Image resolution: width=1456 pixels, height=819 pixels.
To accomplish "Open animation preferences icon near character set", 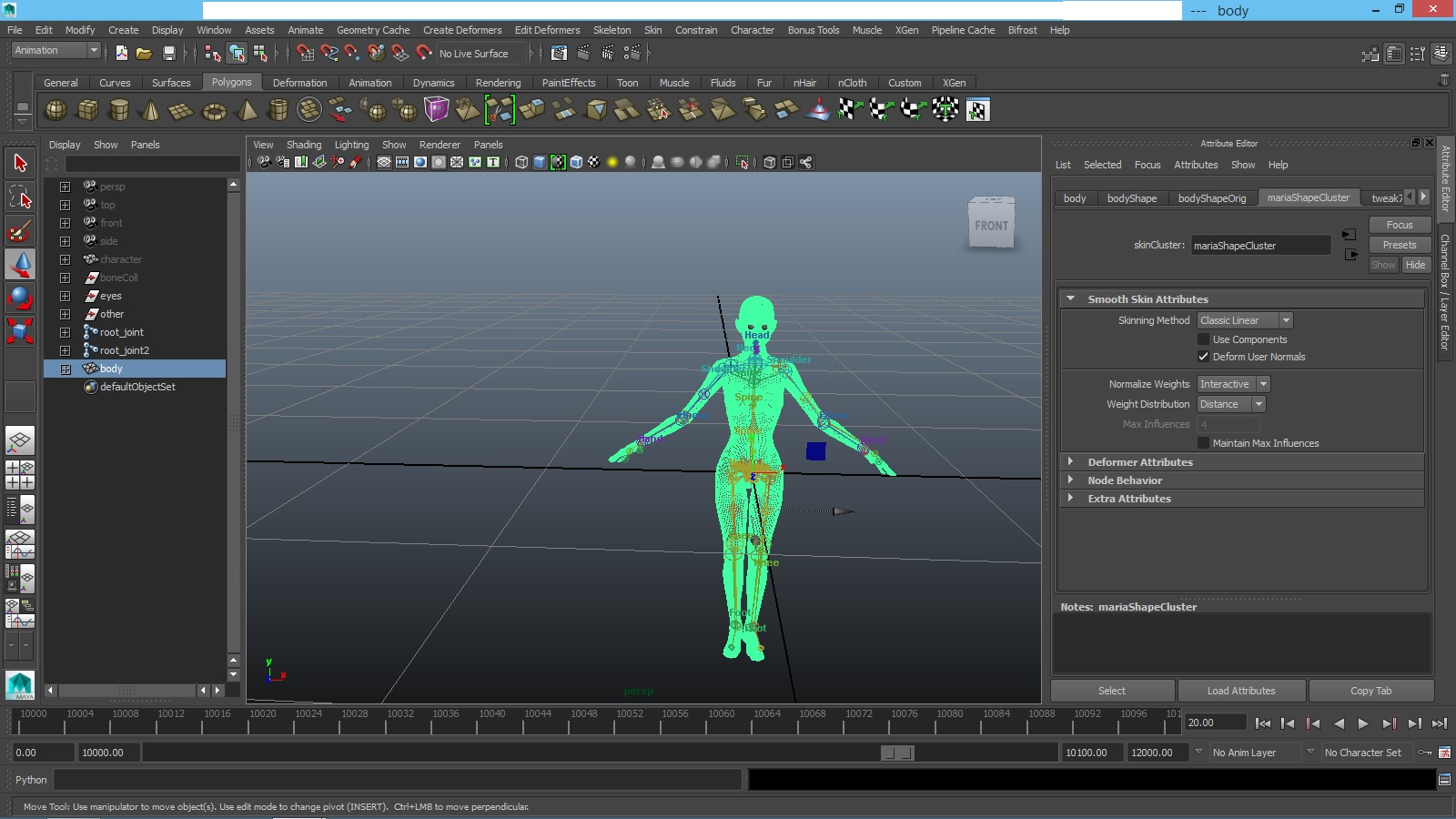I will pyautogui.click(x=1444, y=753).
